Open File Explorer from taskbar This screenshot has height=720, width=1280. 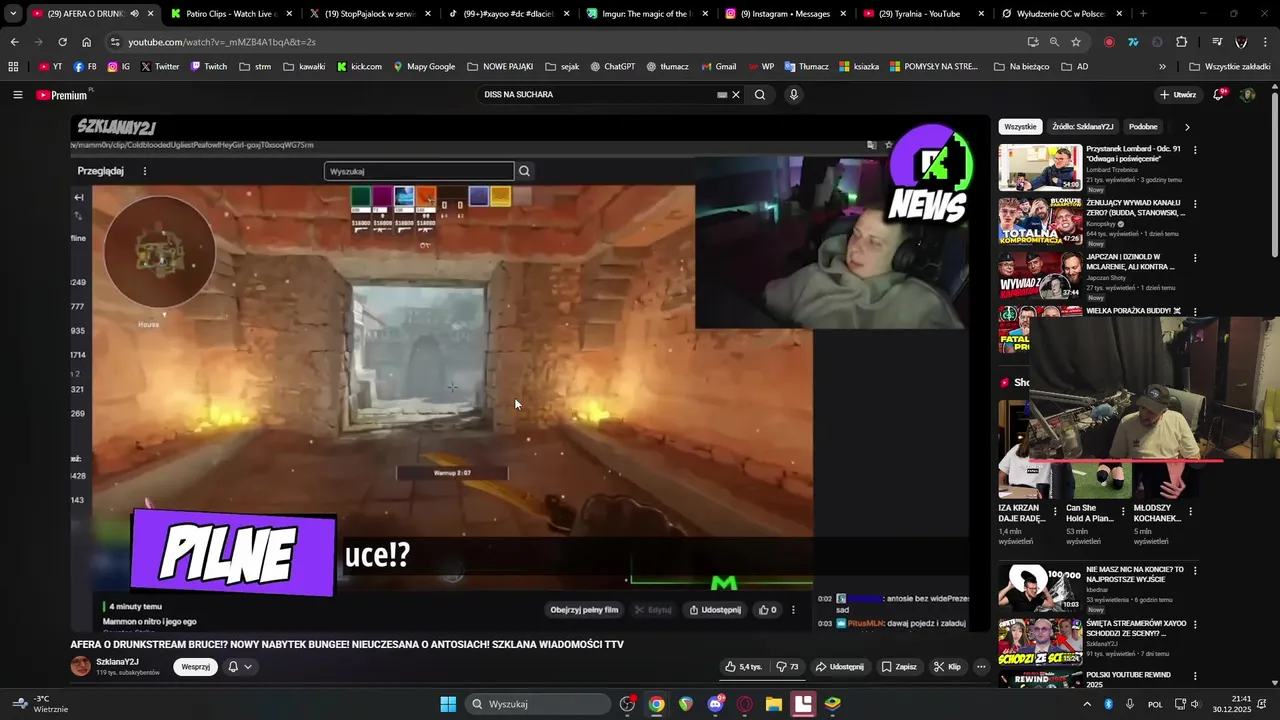[x=774, y=704]
